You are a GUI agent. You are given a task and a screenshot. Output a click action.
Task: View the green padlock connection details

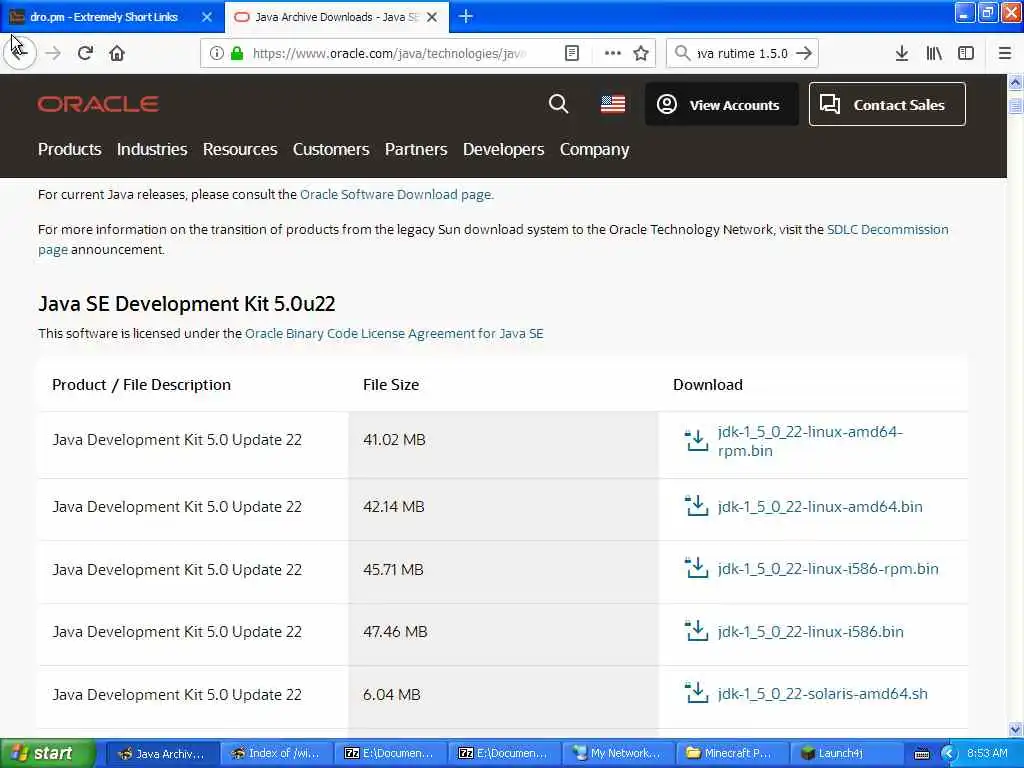point(237,53)
